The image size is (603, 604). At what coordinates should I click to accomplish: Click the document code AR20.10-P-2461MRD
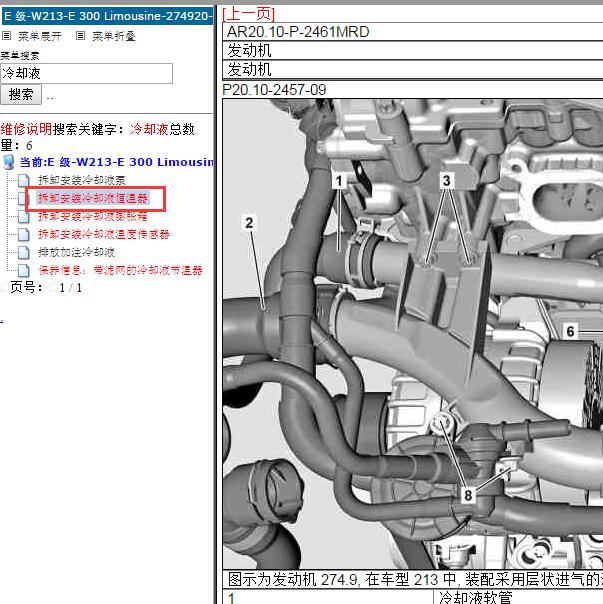(x=298, y=32)
